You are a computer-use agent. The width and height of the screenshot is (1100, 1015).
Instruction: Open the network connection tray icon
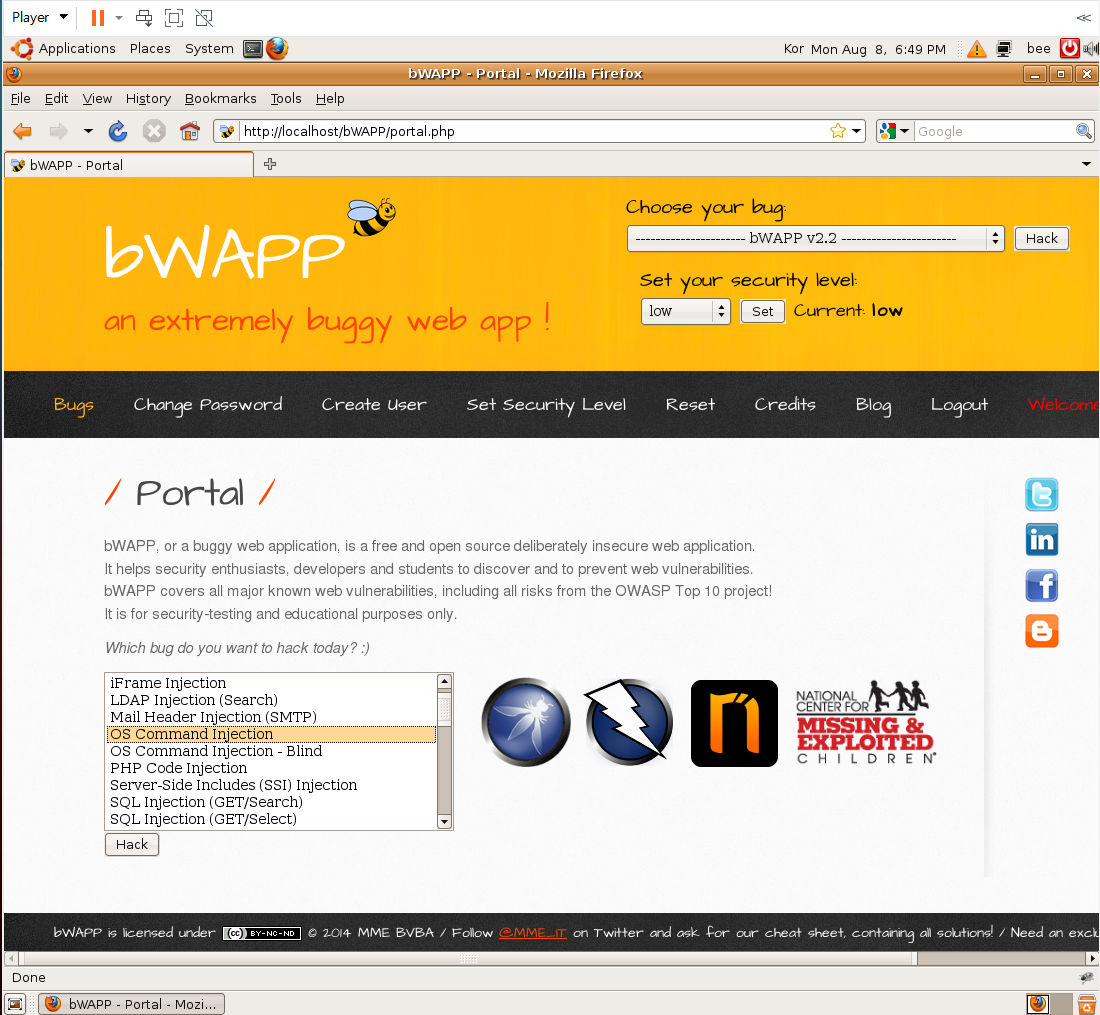pos(1004,49)
